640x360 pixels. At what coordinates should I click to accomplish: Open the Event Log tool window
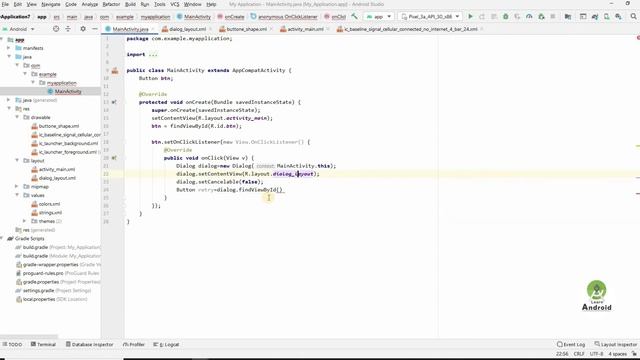point(571,344)
